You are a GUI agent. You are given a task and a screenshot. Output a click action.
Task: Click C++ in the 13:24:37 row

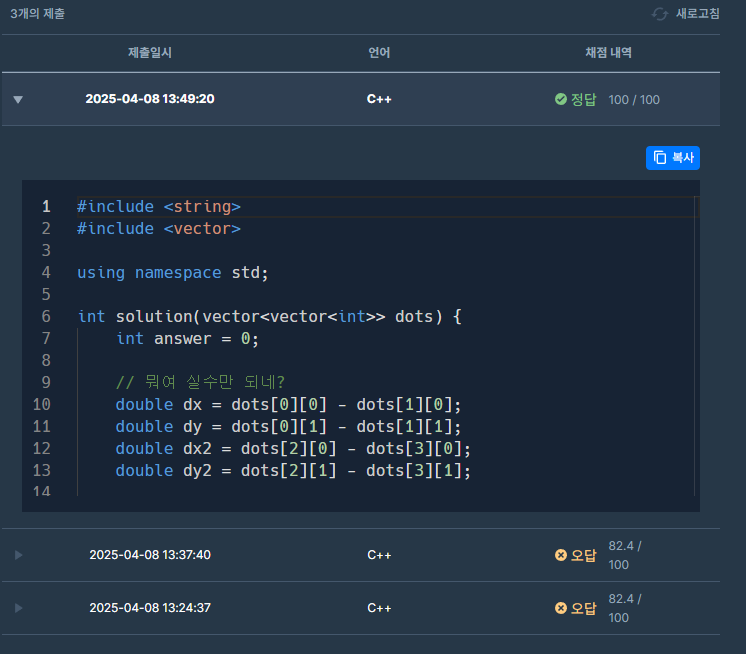coord(379,608)
